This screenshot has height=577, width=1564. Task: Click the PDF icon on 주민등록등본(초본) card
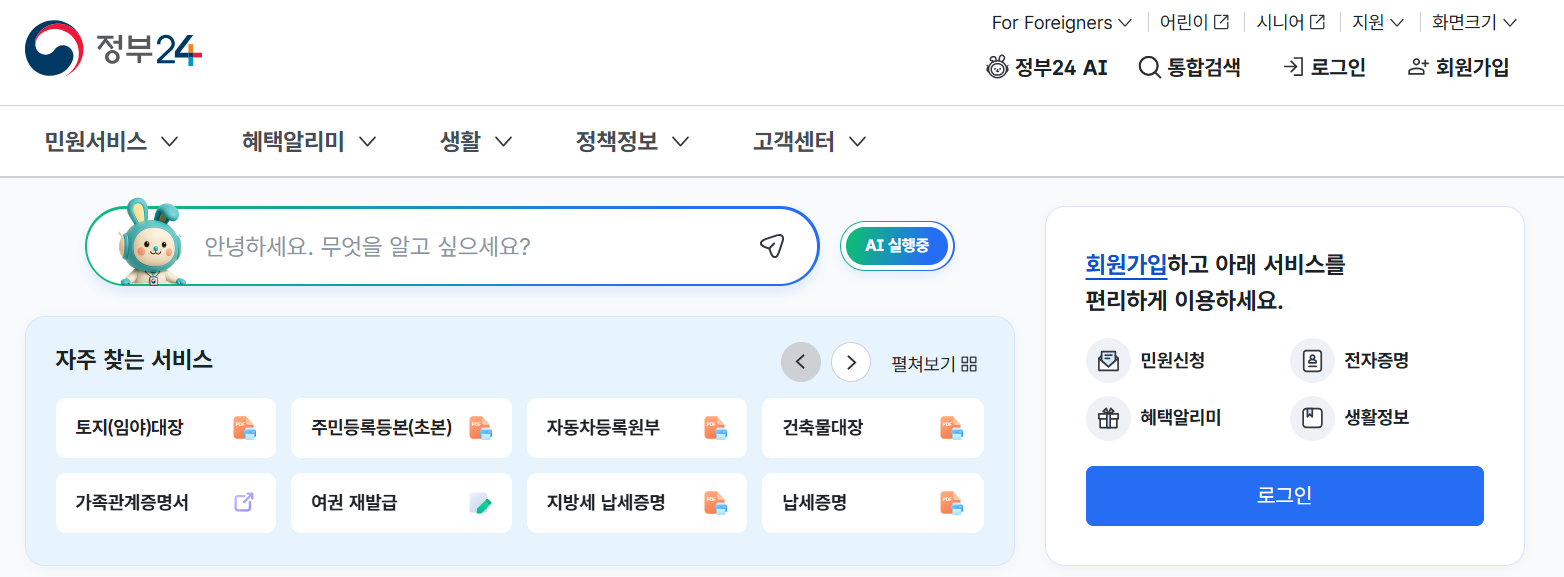pyautogui.click(x=479, y=427)
